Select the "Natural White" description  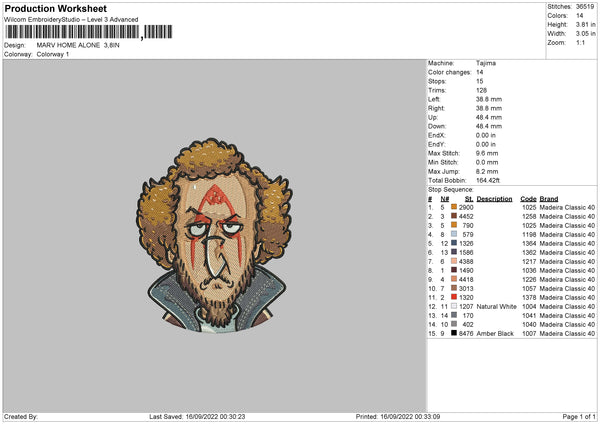click(496, 307)
